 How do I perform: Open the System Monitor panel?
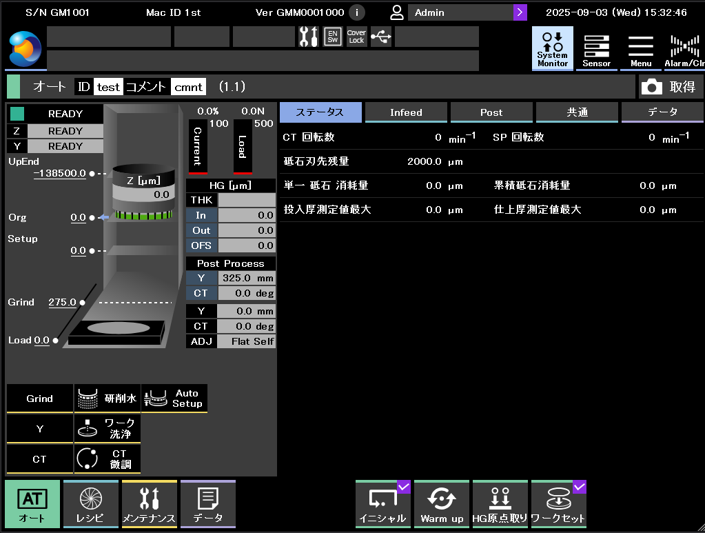point(552,47)
